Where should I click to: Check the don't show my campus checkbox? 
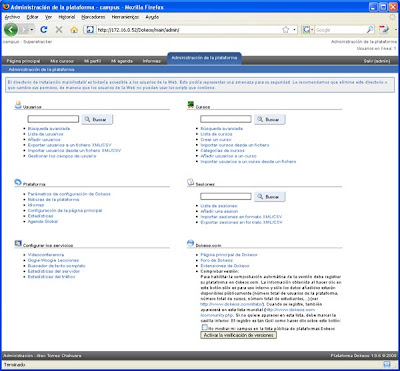click(204, 327)
